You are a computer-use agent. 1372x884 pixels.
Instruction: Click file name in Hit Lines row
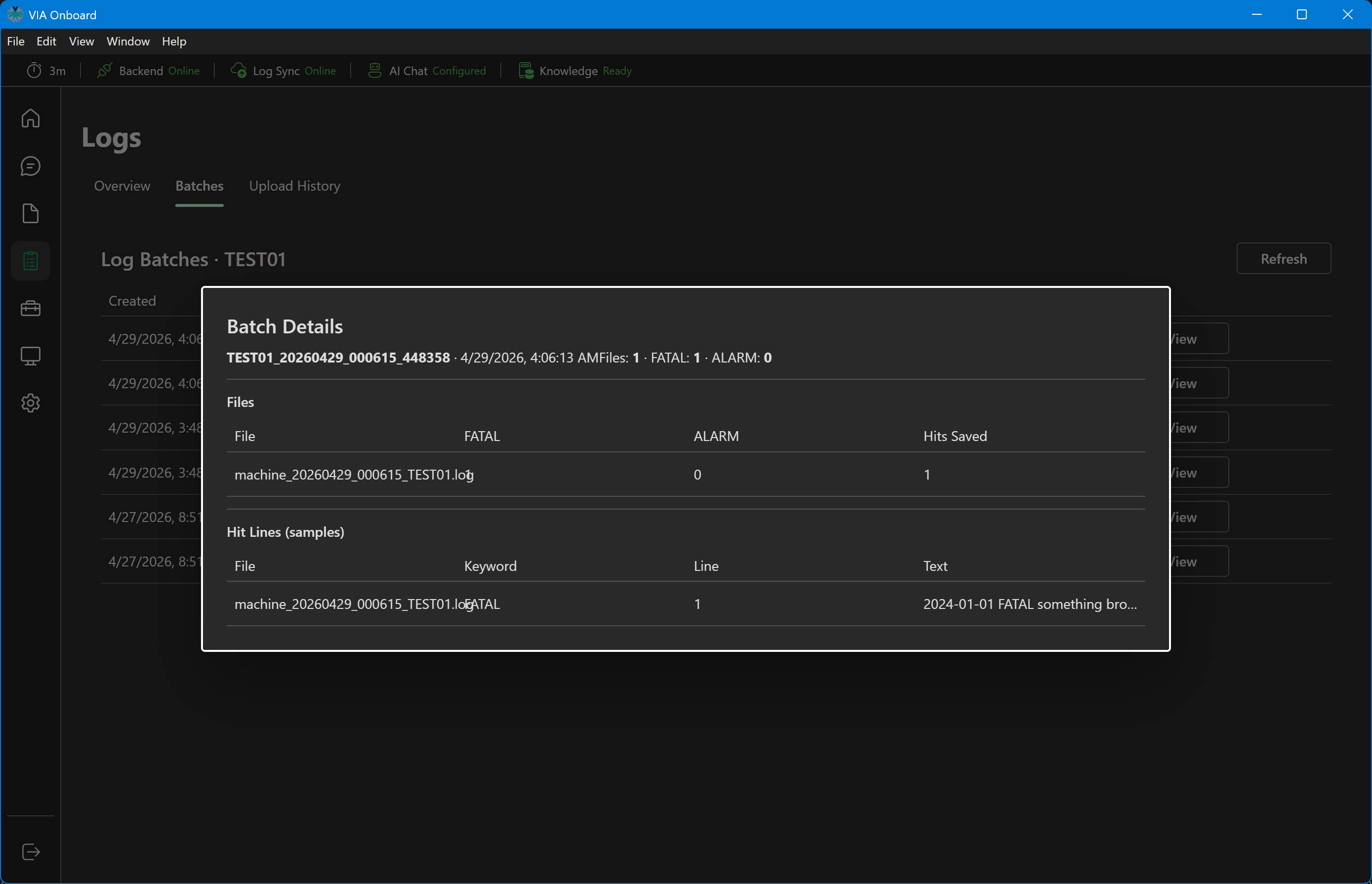[354, 604]
